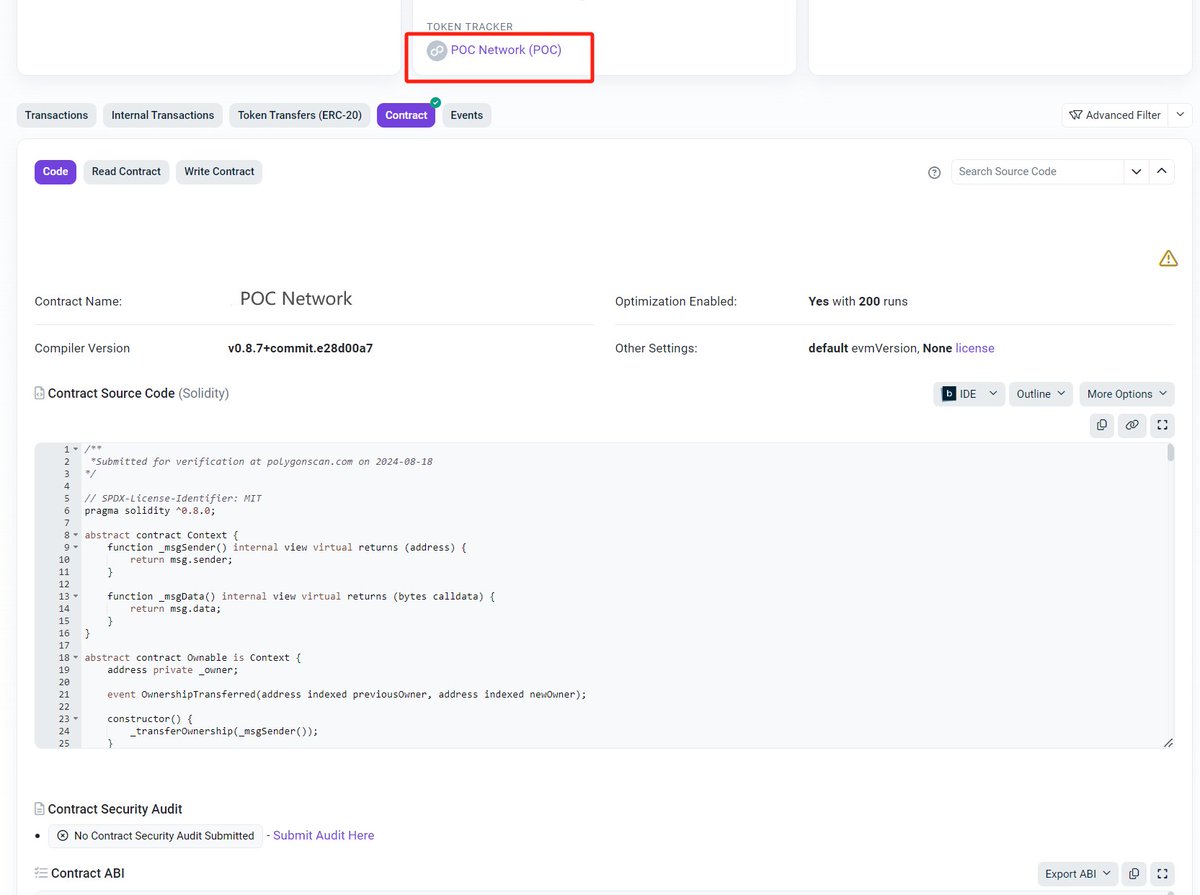Click the Contract Security Audit document icon
Screen dimensions: 1200x895
39,809
